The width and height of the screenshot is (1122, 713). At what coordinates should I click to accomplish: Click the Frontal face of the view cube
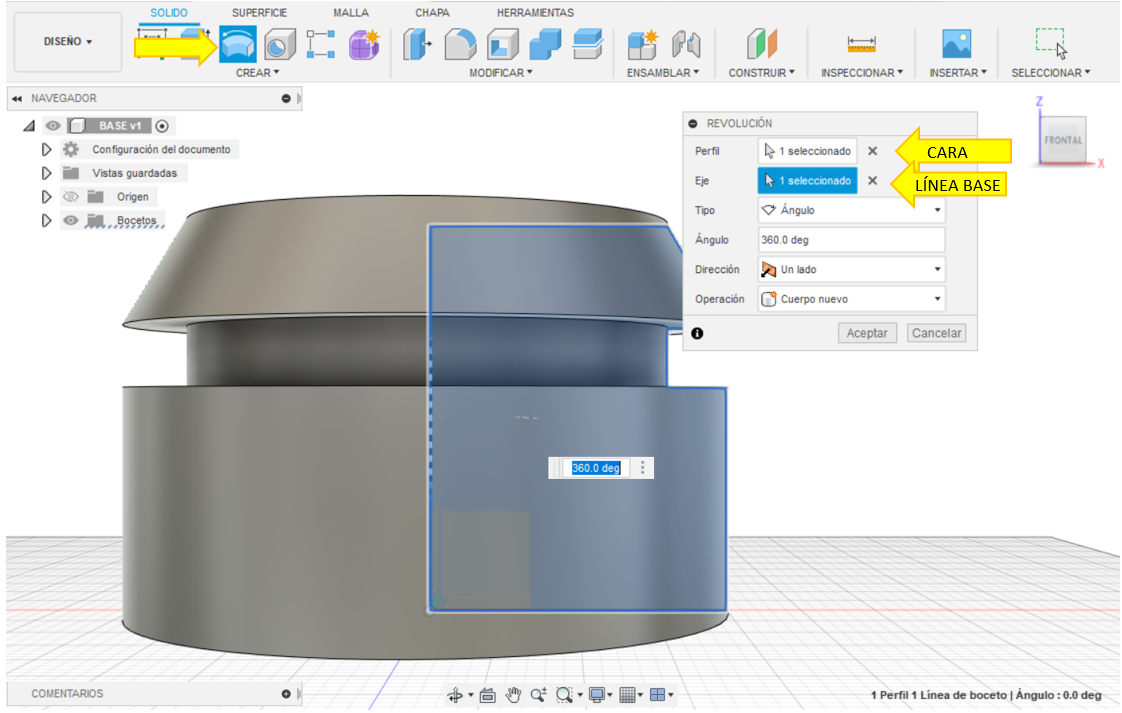[1063, 140]
